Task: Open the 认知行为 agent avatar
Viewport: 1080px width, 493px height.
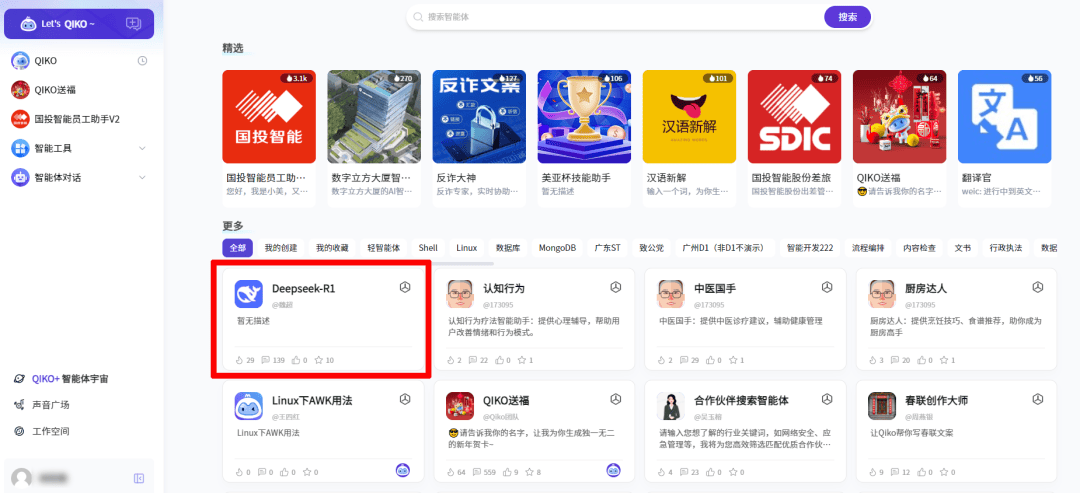Action: pos(459,293)
